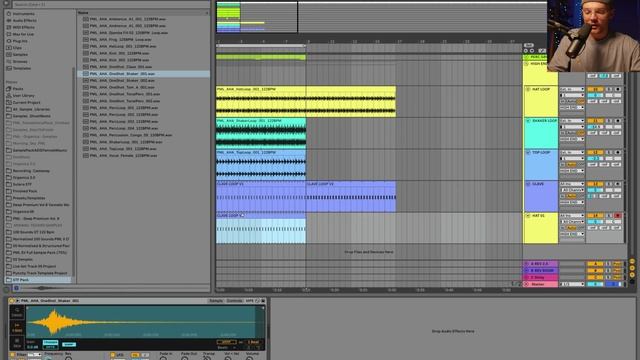Open HAT 01 input type dropdown
This screenshot has width=640, height=360.
(572, 216)
